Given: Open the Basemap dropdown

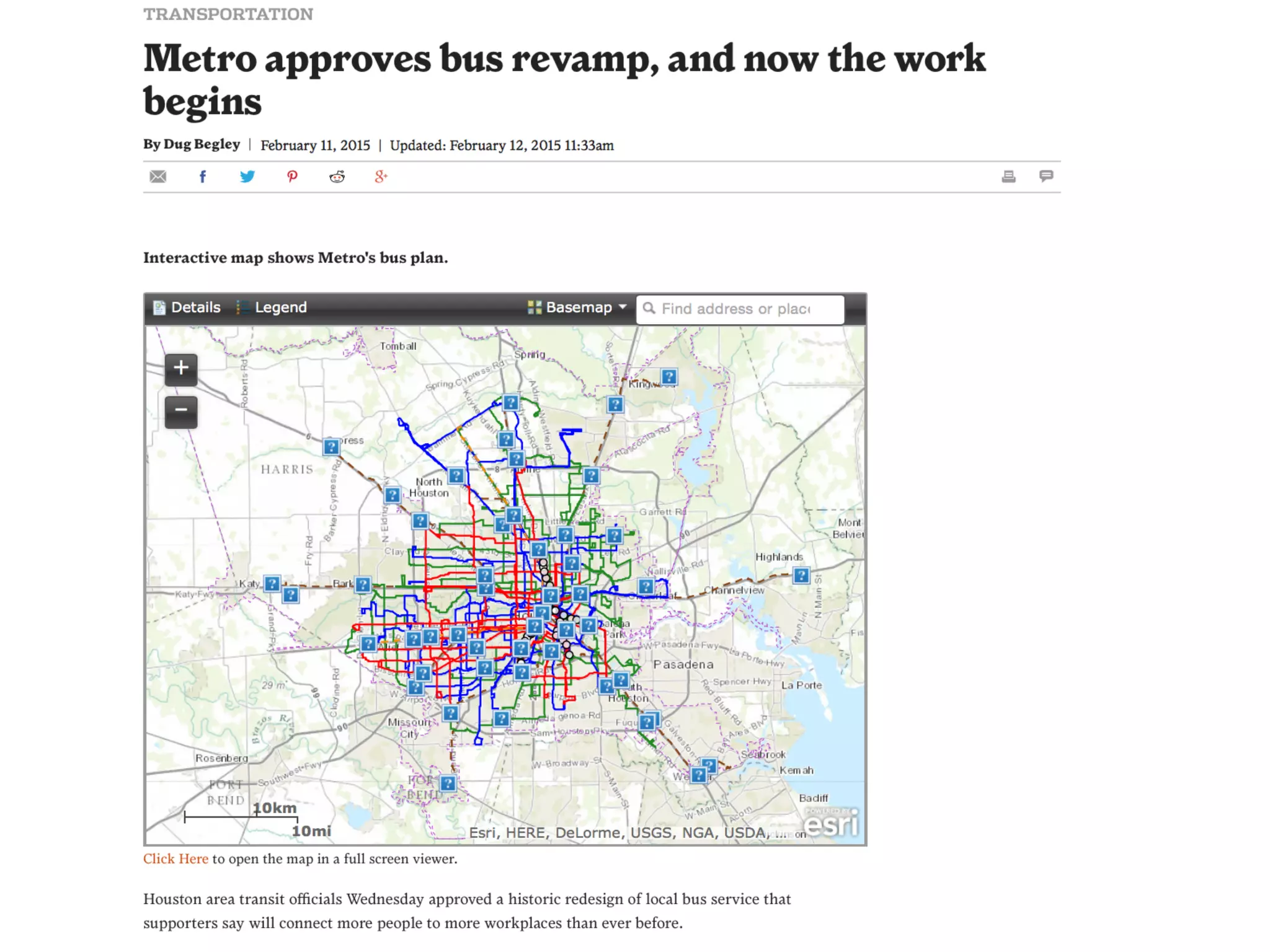Looking at the screenshot, I should pyautogui.click(x=577, y=307).
